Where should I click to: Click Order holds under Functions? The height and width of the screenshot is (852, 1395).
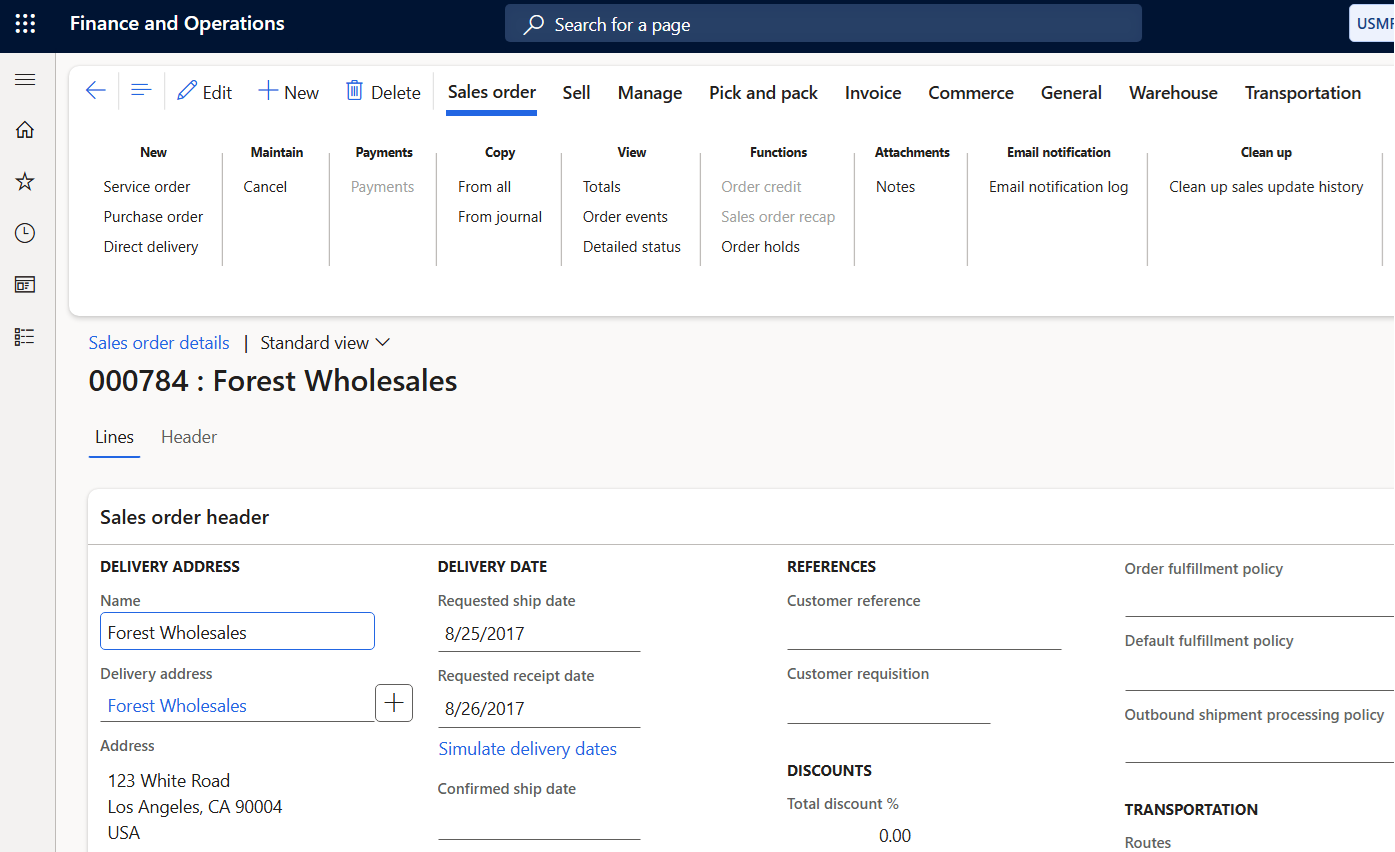pyautogui.click(x=760, y=247)
